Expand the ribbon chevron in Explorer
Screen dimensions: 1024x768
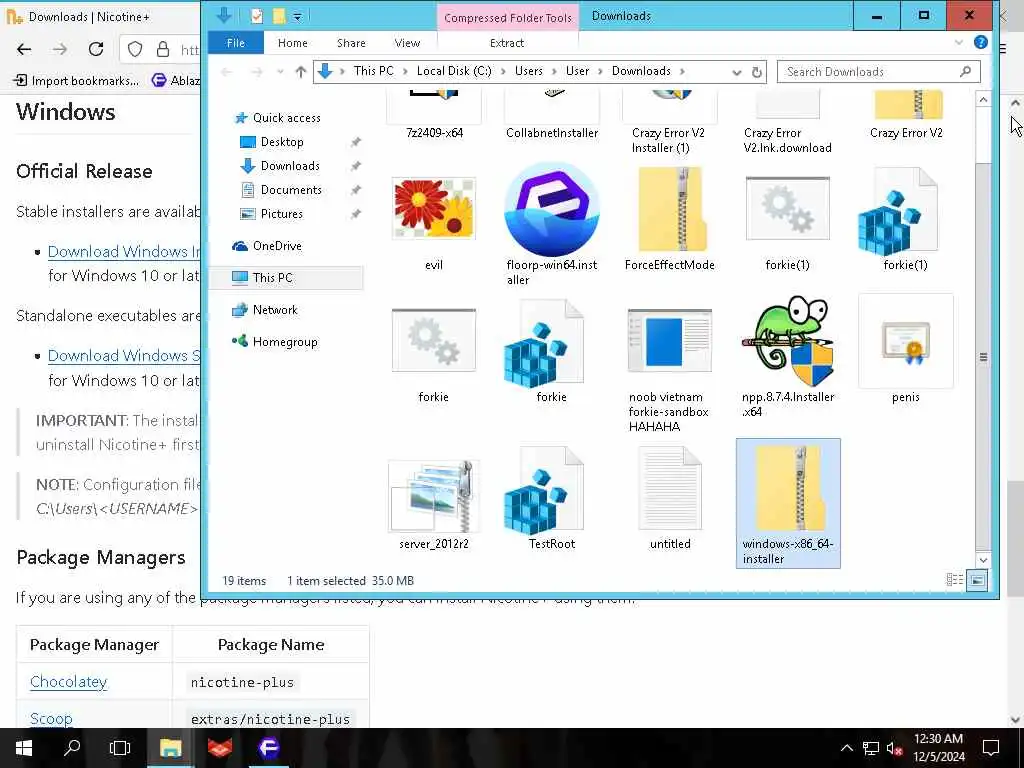[958, 42]
